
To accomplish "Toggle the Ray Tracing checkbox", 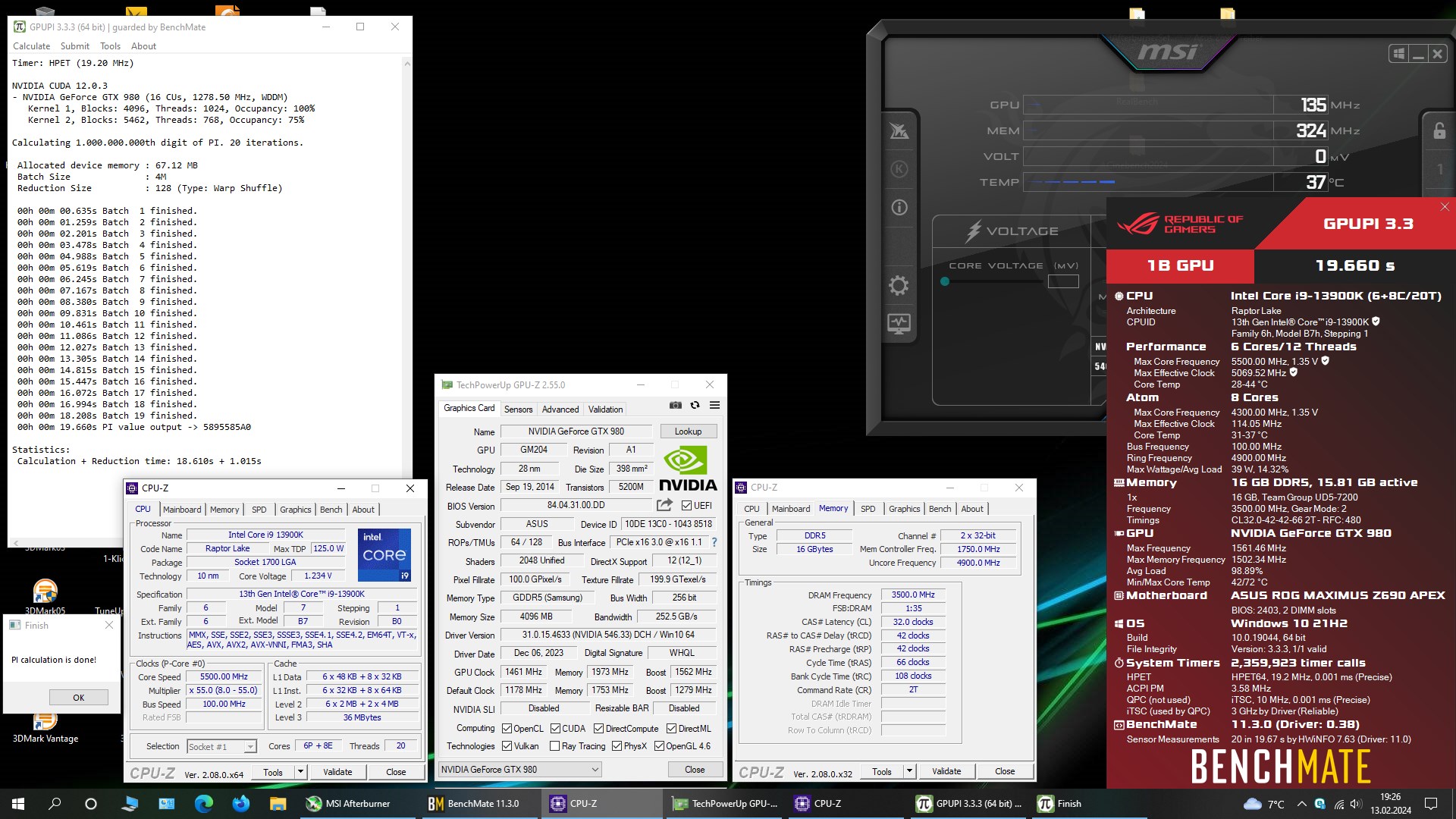I will (554, 746).
